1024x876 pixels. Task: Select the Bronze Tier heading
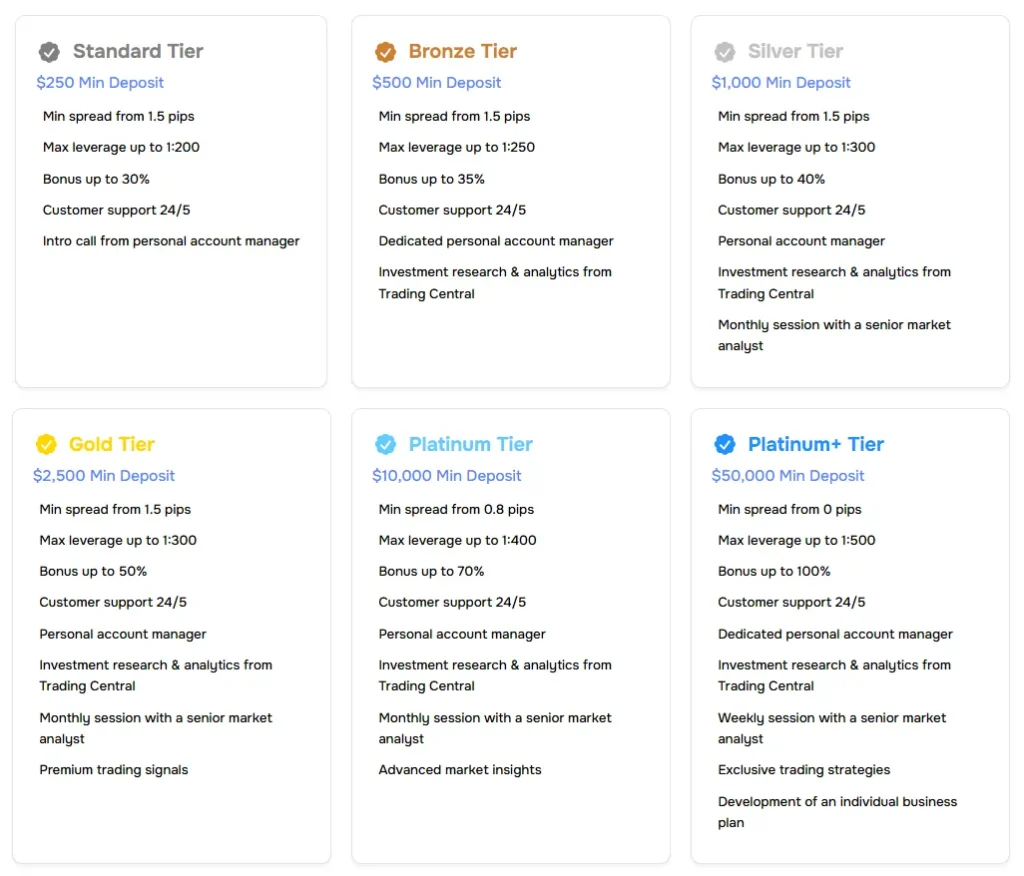[462, 51]
